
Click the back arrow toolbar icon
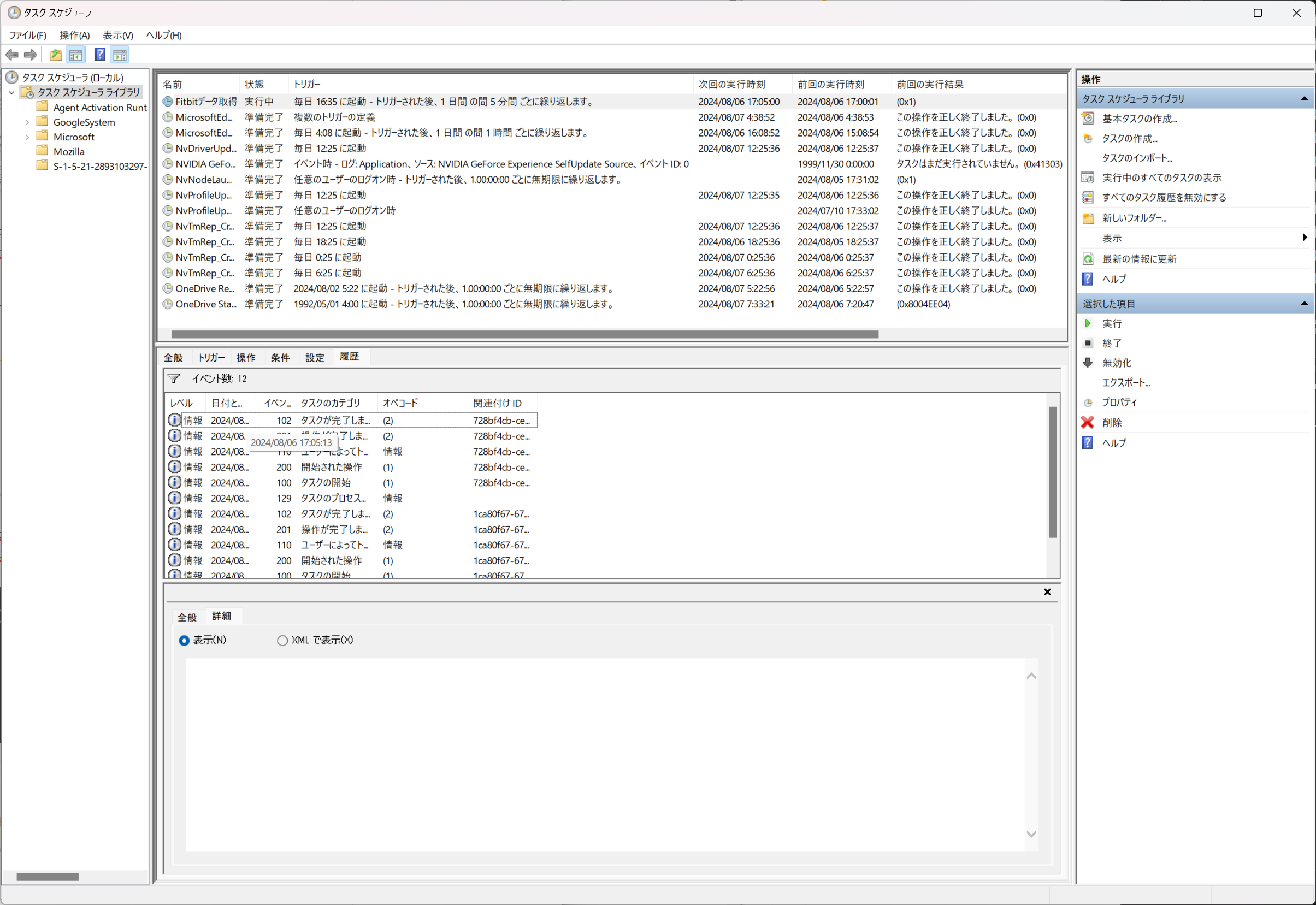[x=12, y=55]
